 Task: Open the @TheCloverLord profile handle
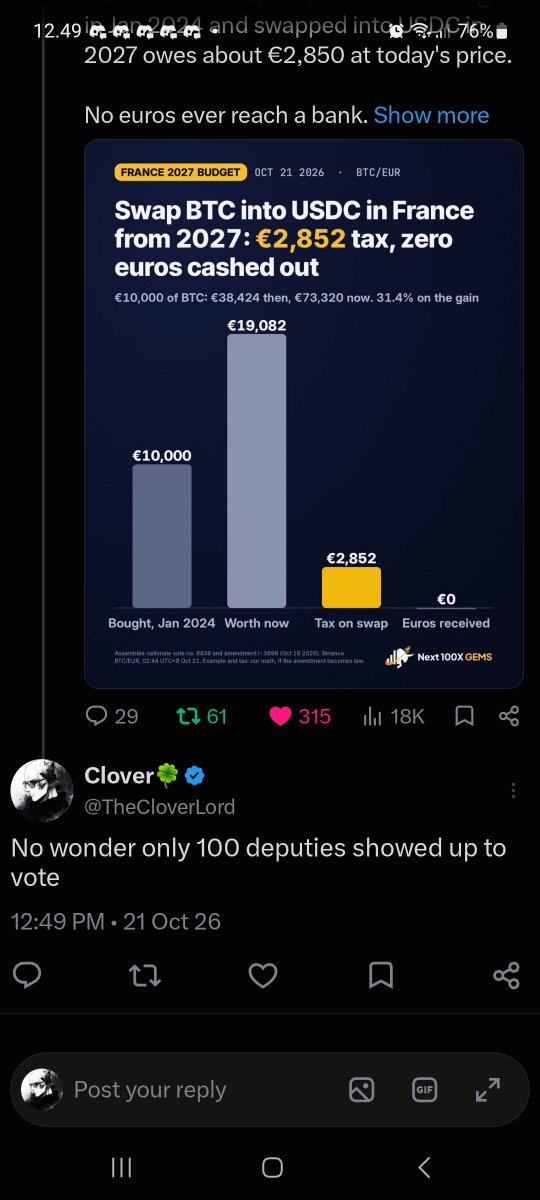(160, 806)
